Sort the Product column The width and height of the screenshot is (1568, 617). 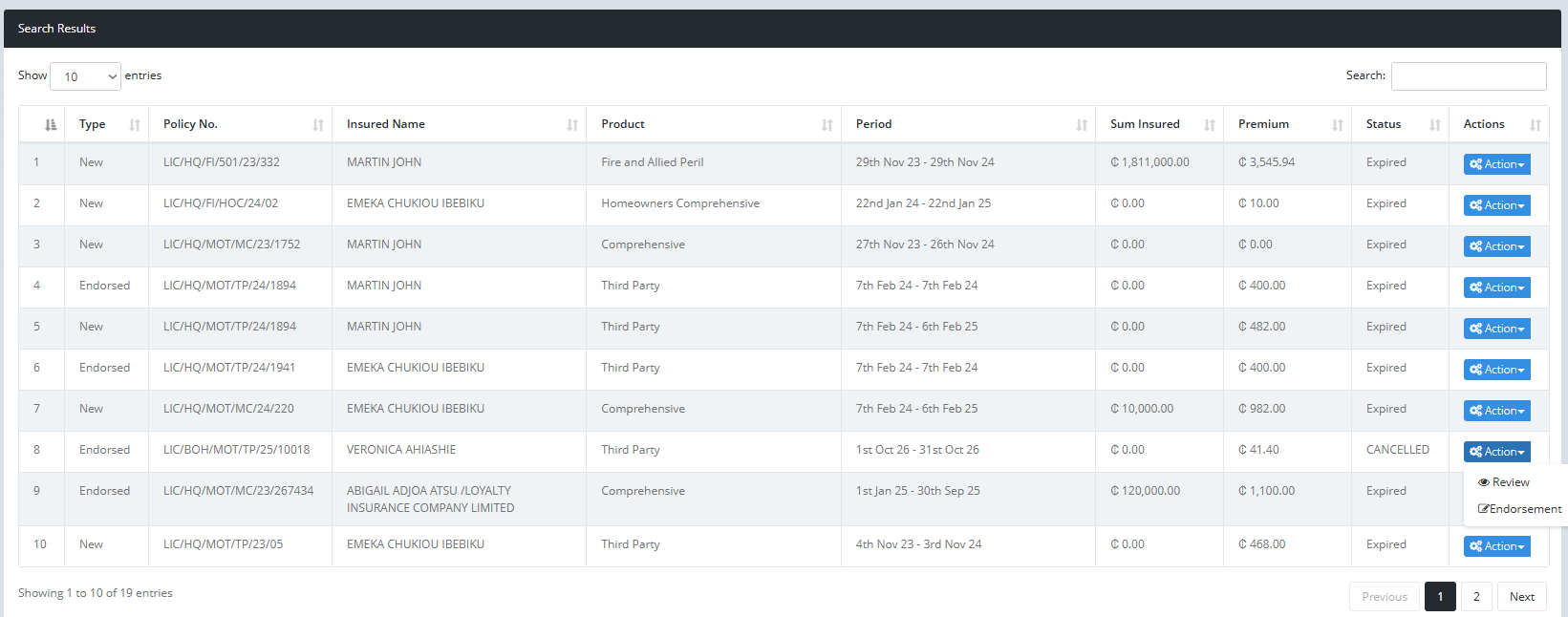tap(827, 125)
